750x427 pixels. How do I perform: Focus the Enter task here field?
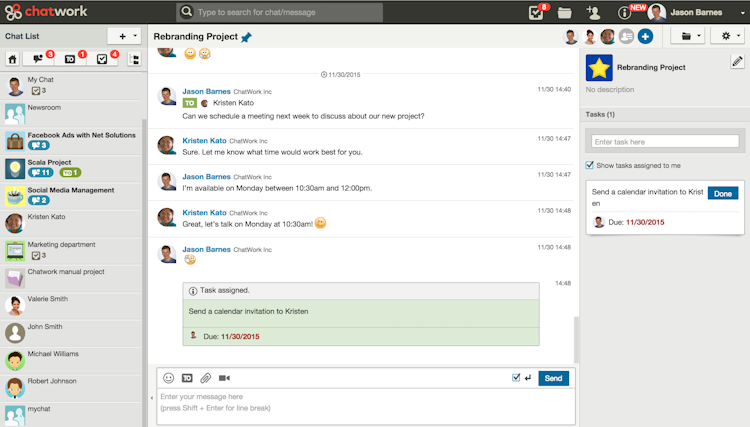[x=665, y=142]
